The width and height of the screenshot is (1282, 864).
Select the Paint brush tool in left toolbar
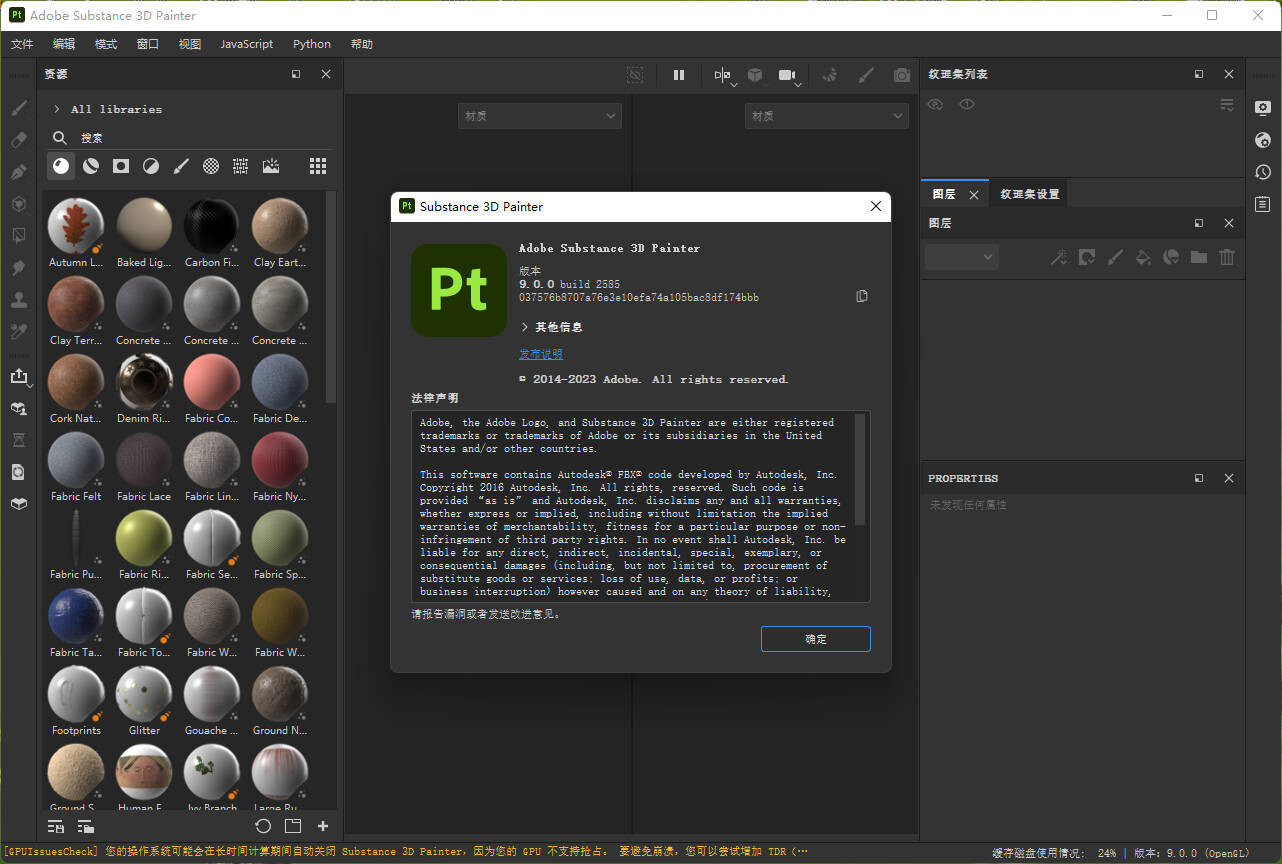(18, 108)
